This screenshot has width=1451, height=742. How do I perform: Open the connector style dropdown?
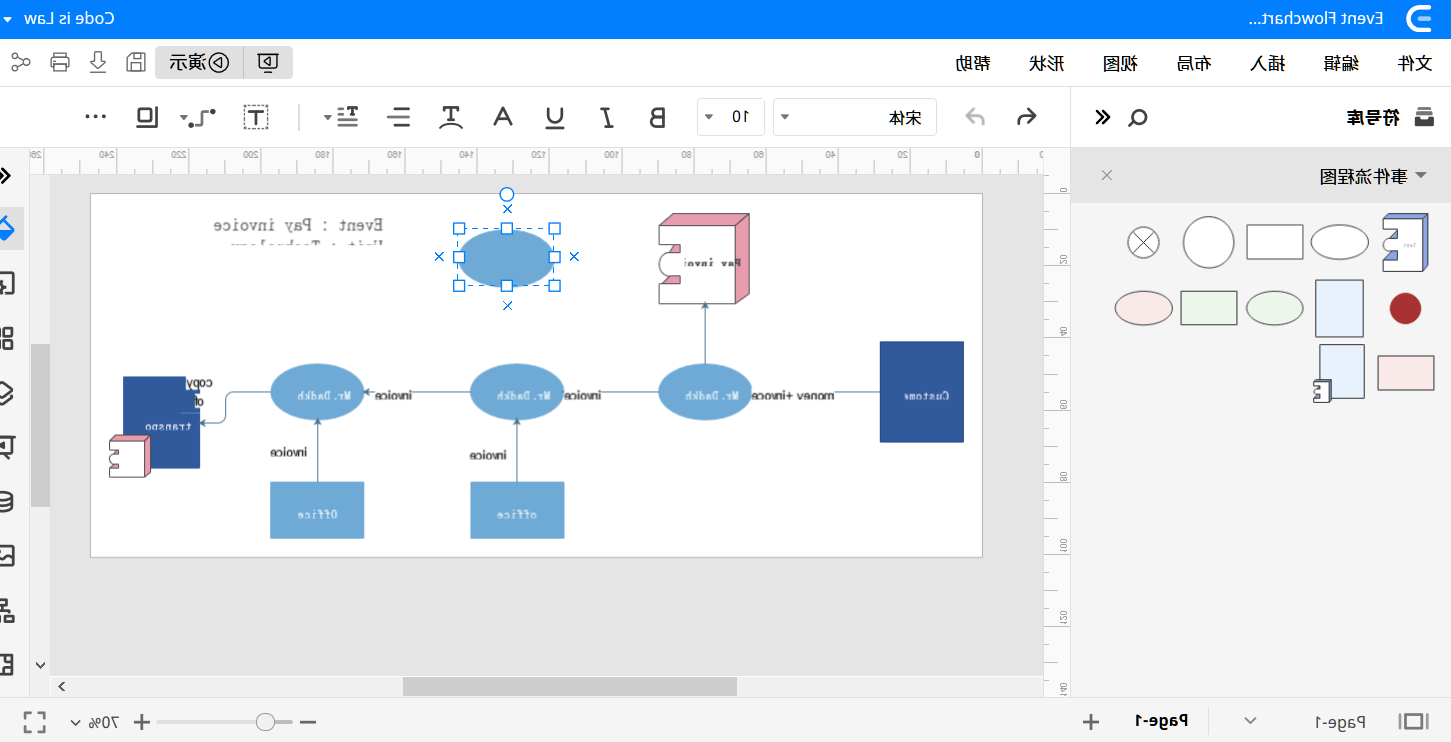[197, 117]
